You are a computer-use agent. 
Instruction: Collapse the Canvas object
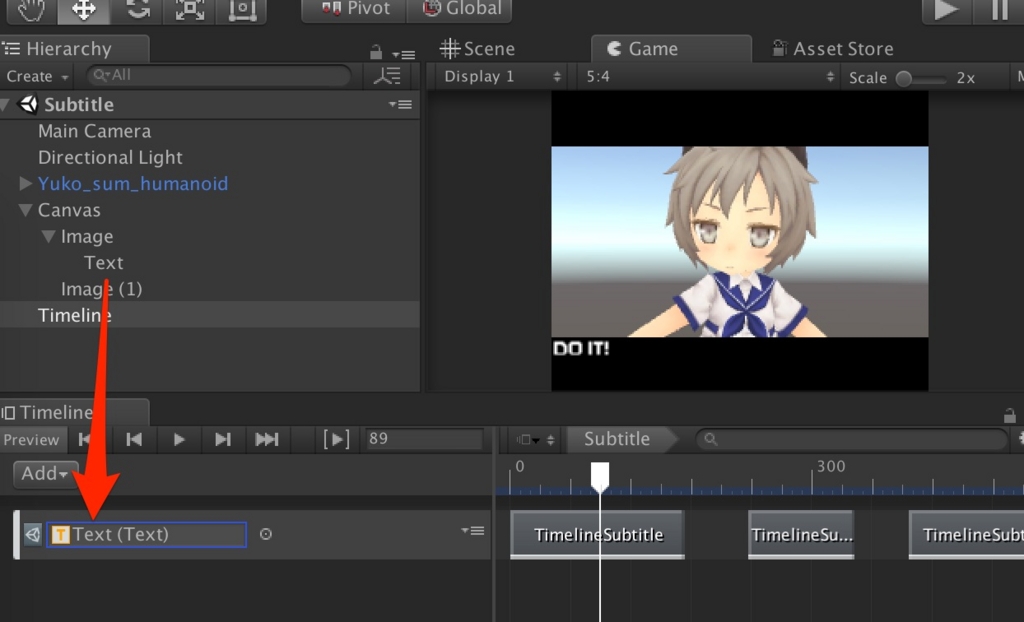pos(26,210)
